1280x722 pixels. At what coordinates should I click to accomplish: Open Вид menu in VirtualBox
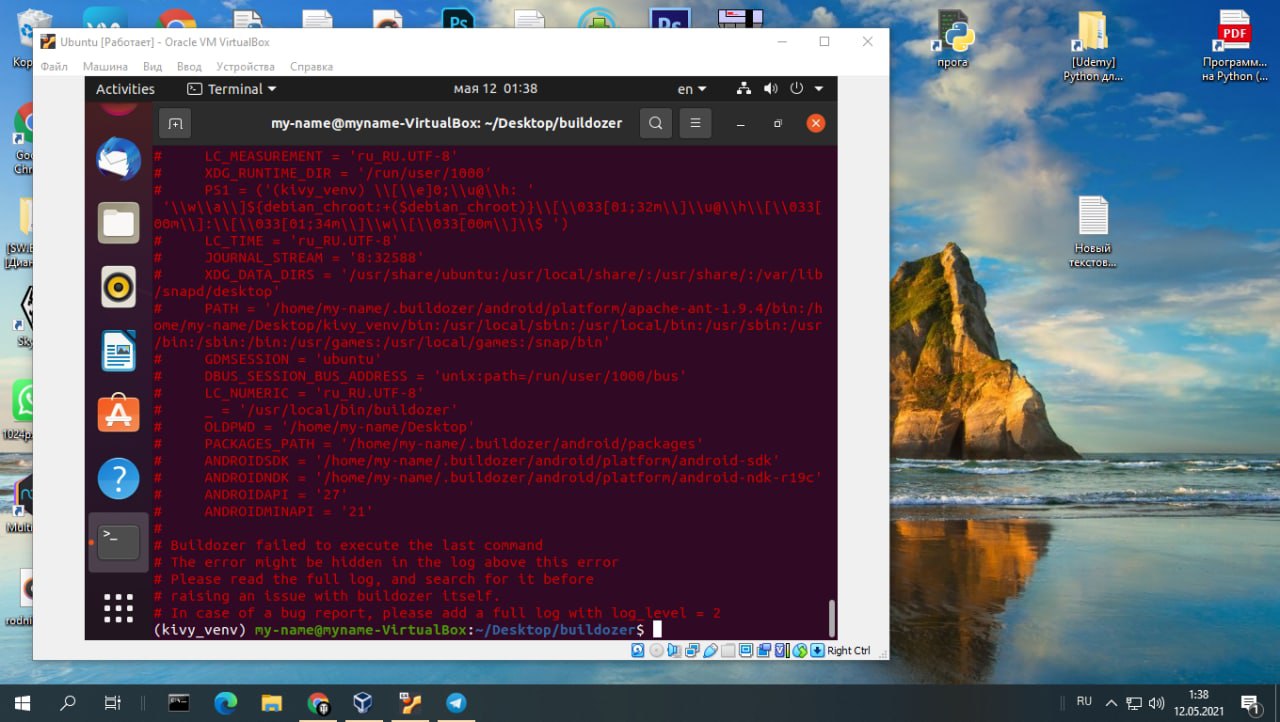pyautogui.click(x=152, y=66)
